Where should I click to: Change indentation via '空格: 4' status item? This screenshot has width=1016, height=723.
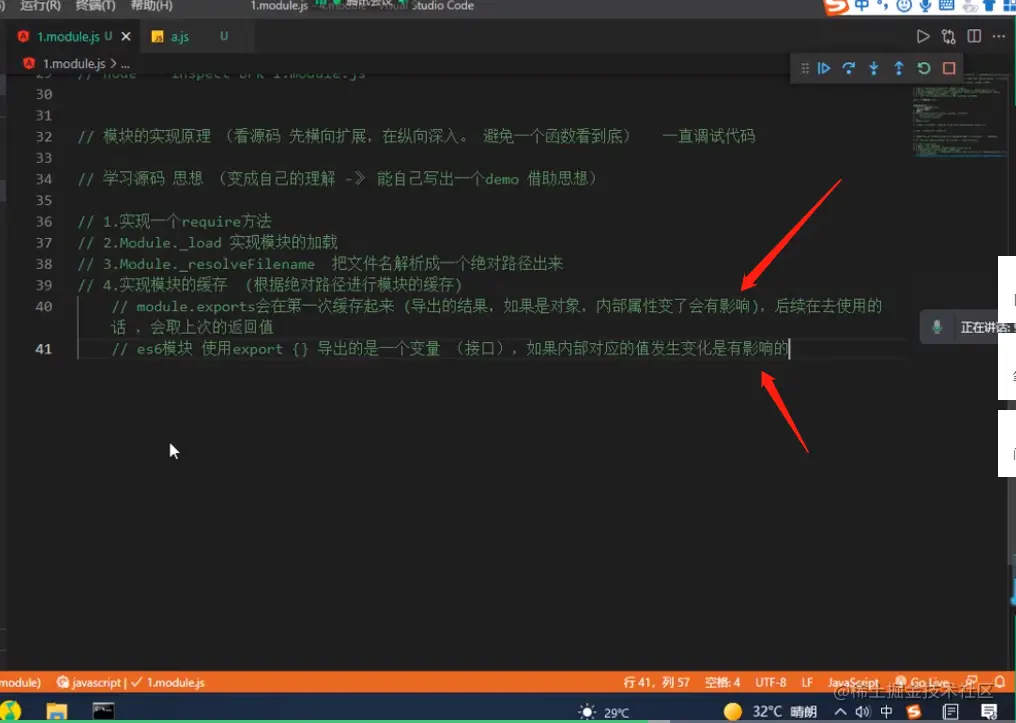point(722,682)
